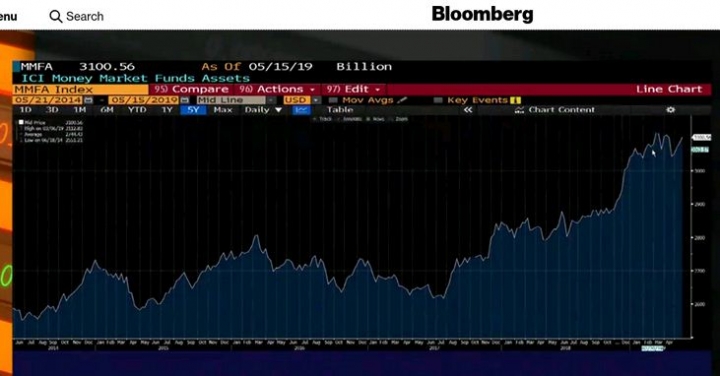Click the 3100.56 value in header

[107, 67]
